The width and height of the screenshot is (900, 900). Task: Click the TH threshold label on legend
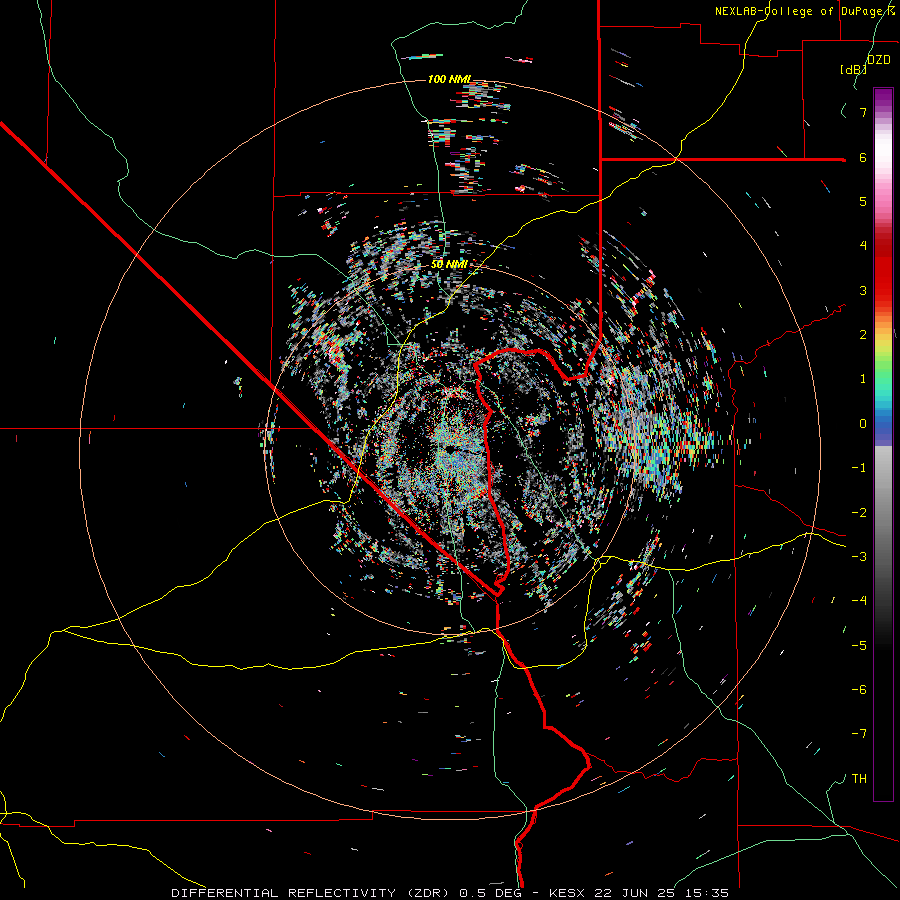(x=859, y=779)
